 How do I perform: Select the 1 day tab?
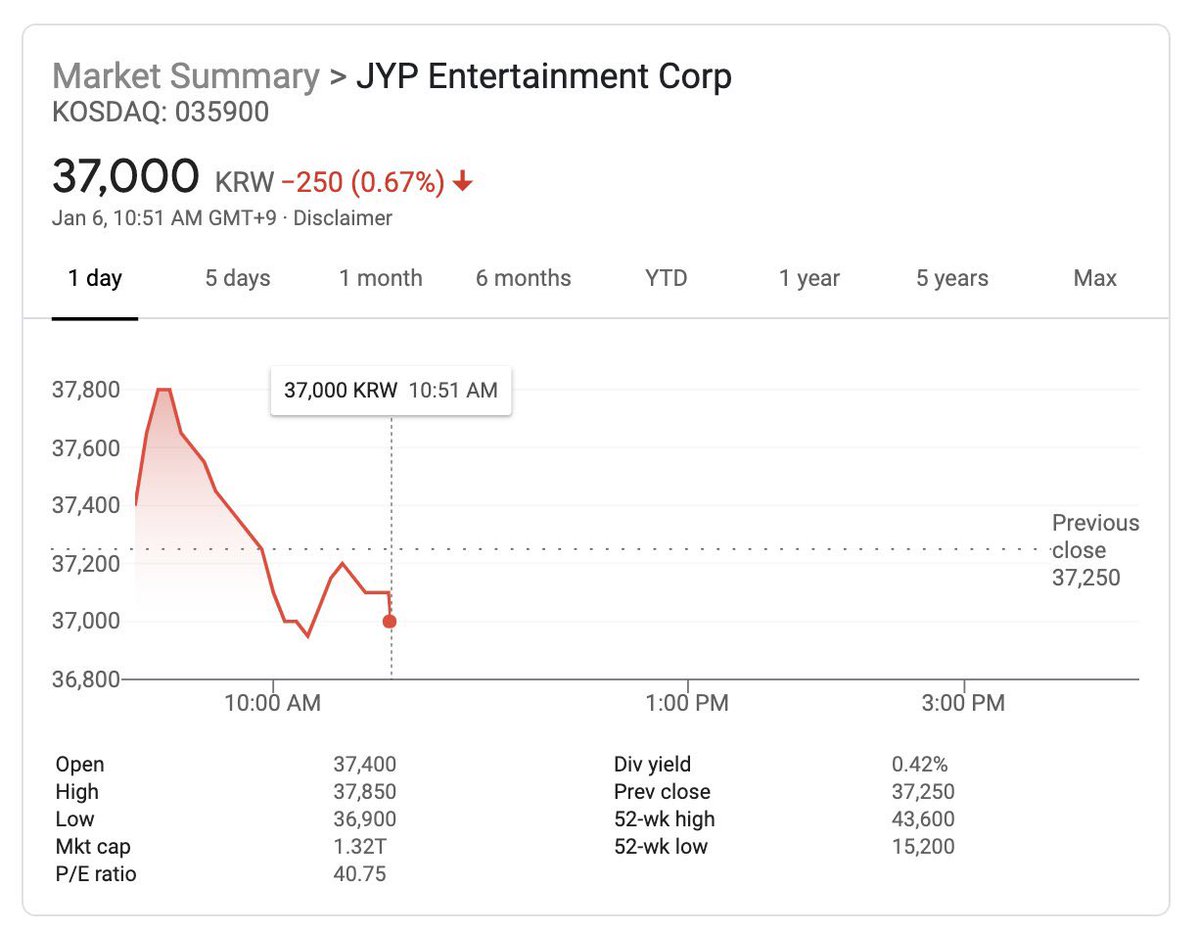pyautogui.click(x=95, y=278)
